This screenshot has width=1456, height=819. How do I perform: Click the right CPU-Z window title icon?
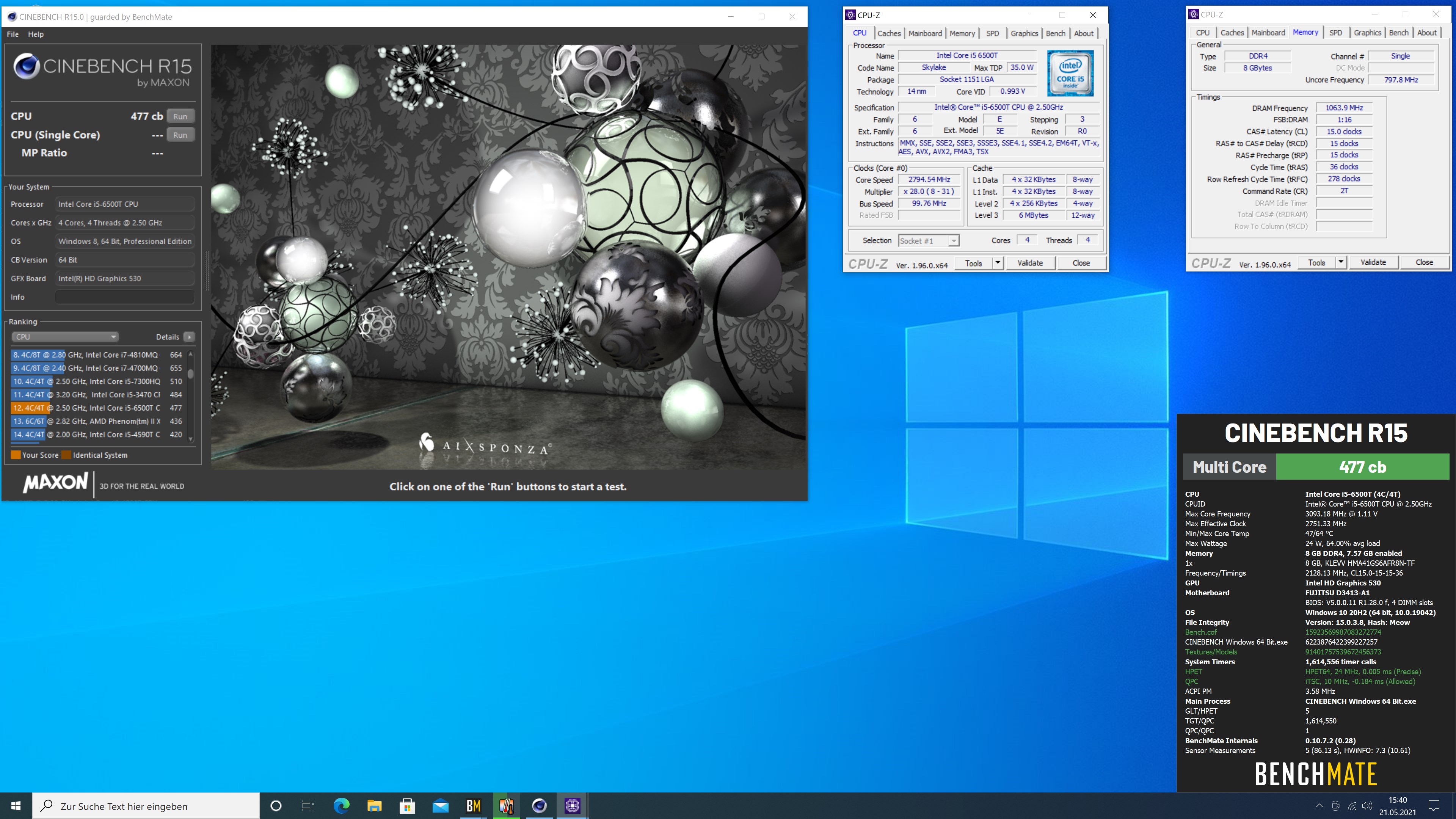coord(1193,15)
